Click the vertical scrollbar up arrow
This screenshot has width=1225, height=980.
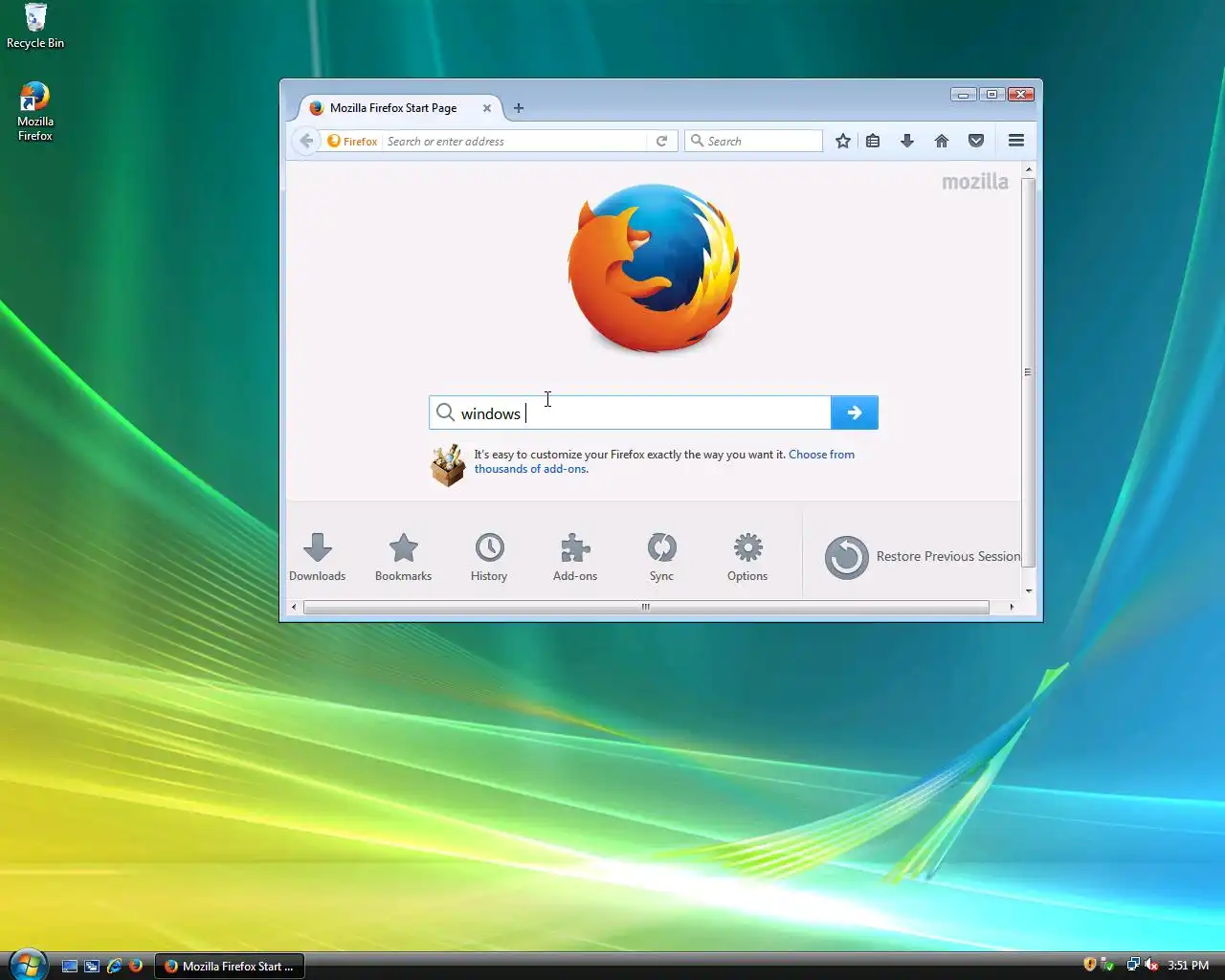click(1029, 169)
